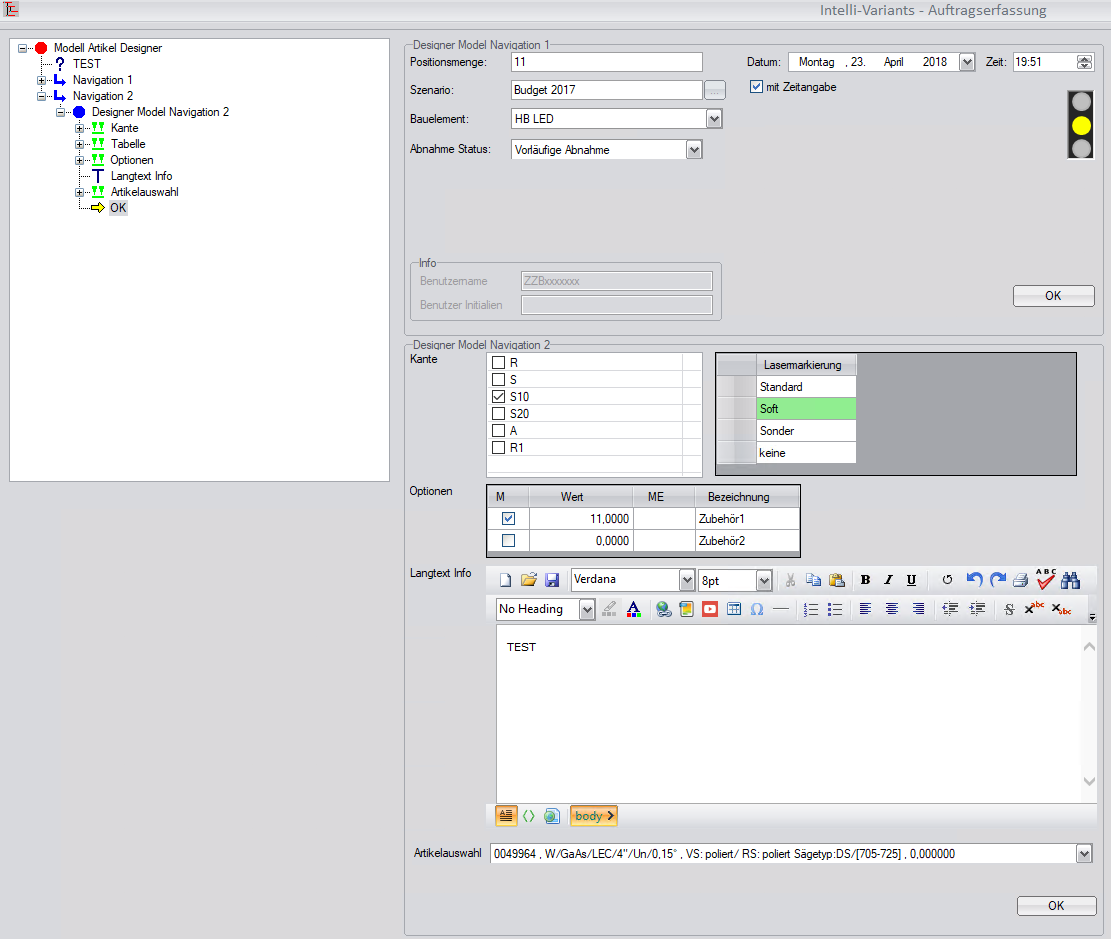Click the Zeit time spinner
This screenshot has width=1111, height=939.
pos(1085,62)
